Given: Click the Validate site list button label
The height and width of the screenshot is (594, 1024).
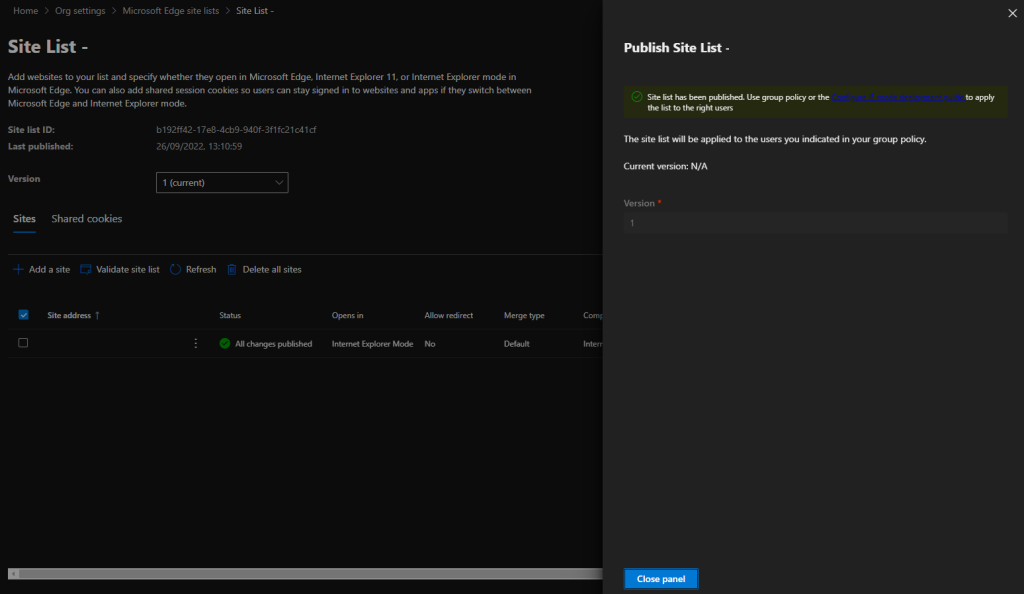Looking at the screenshot, I should [x=127, y=269].
